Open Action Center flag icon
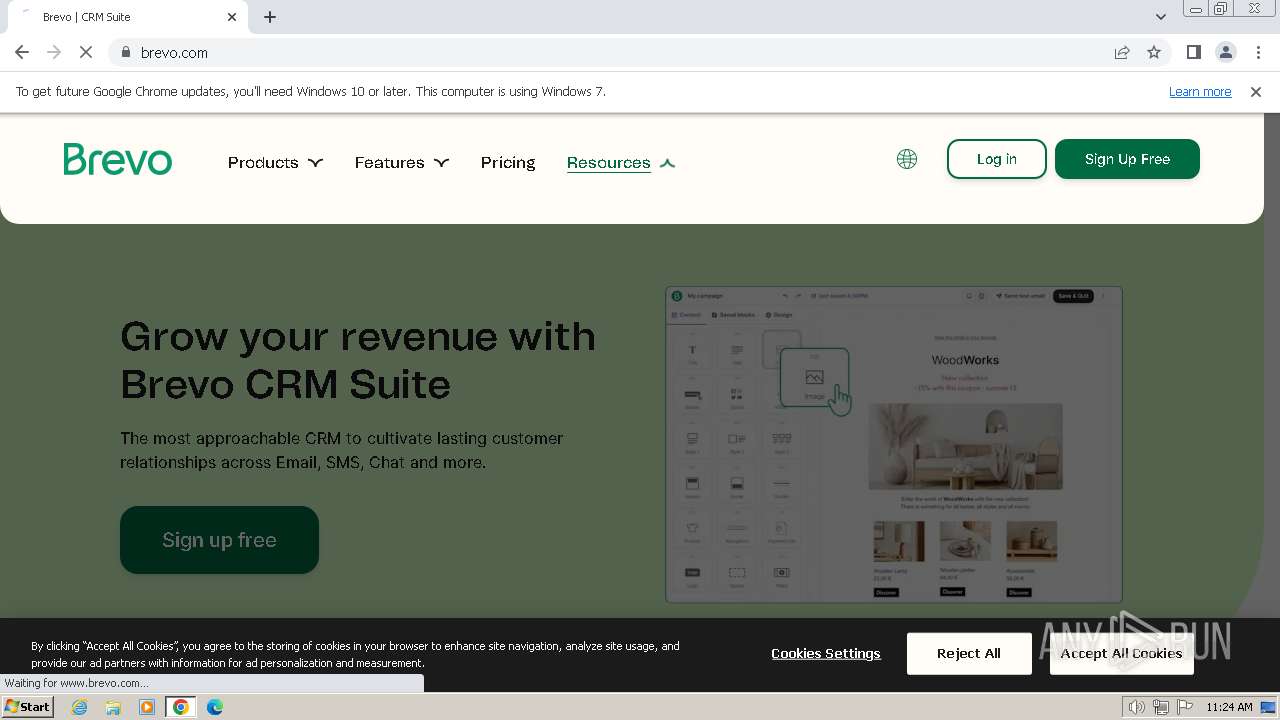This screenshot has height=720, width=1280. click(x=1185, y=707)
